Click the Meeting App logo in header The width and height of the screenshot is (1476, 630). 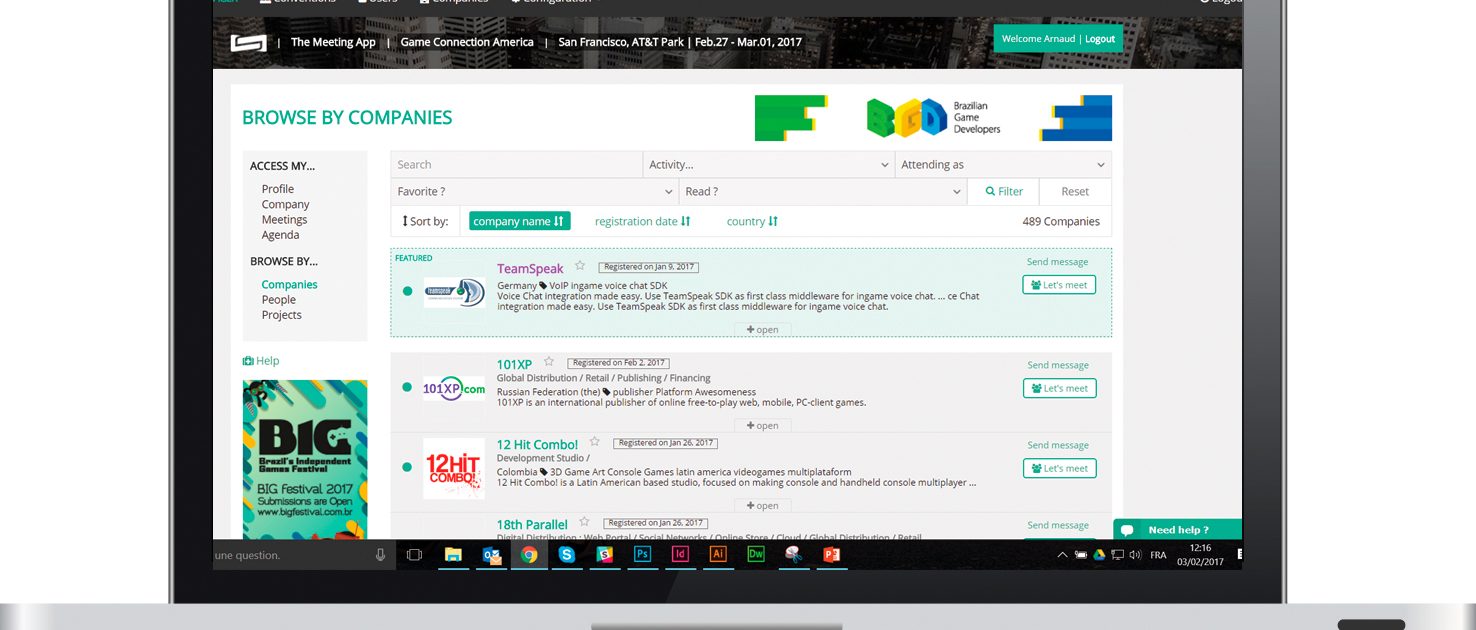(x=248, y=43)
